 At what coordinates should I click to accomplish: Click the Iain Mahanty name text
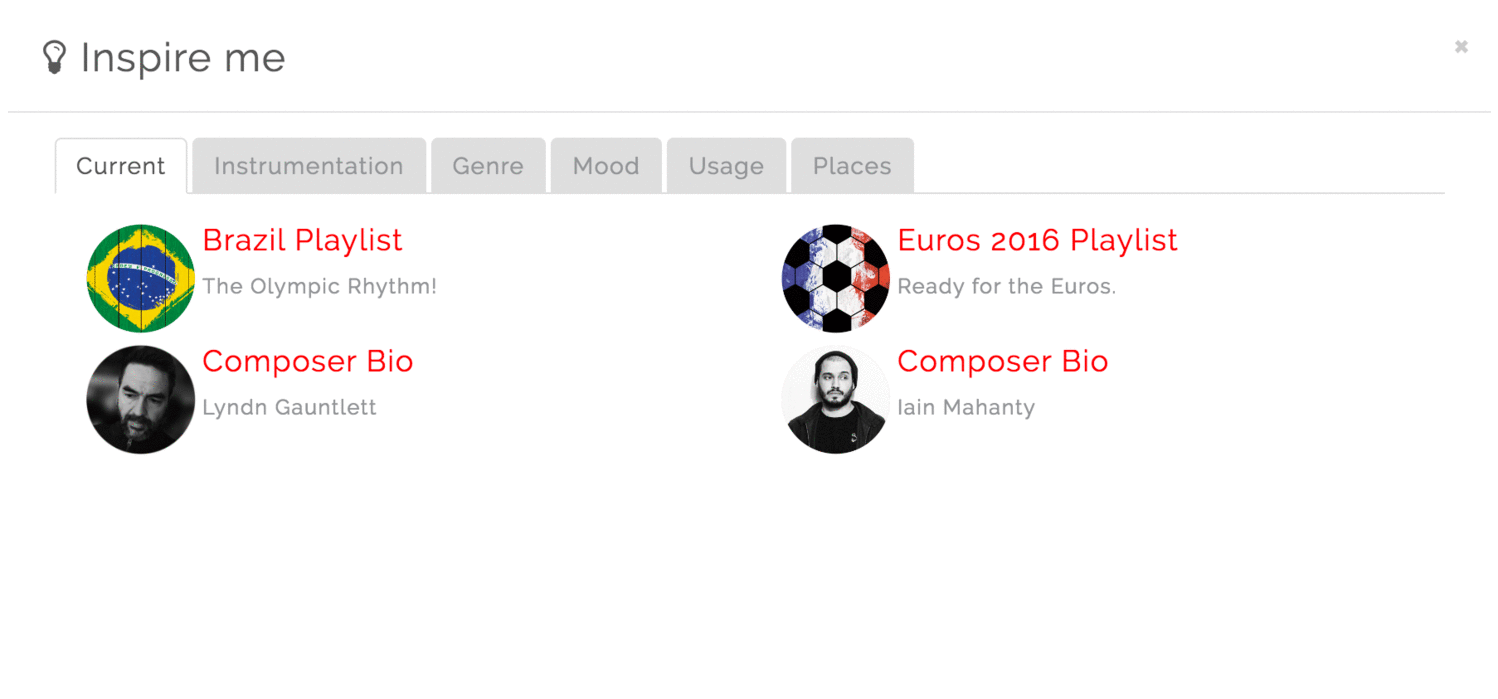click(x=966, y=407)
